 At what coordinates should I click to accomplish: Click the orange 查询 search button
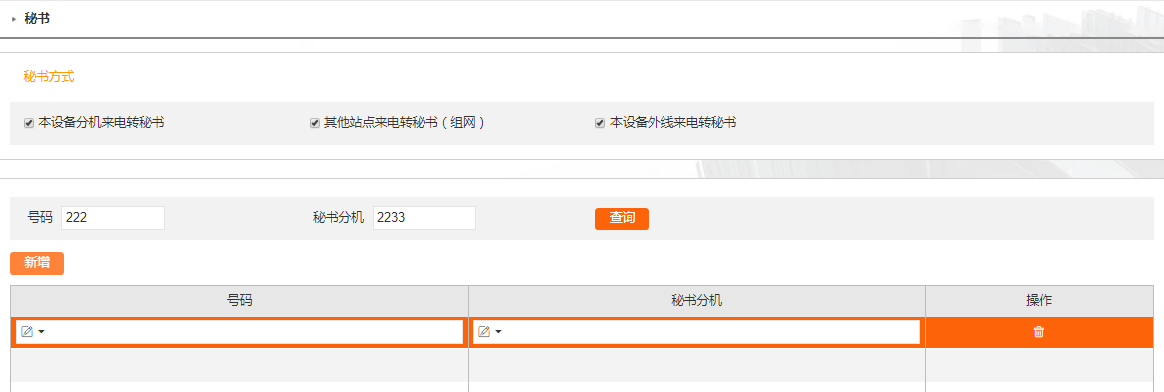pyautogui.click(x=622, y=218)
